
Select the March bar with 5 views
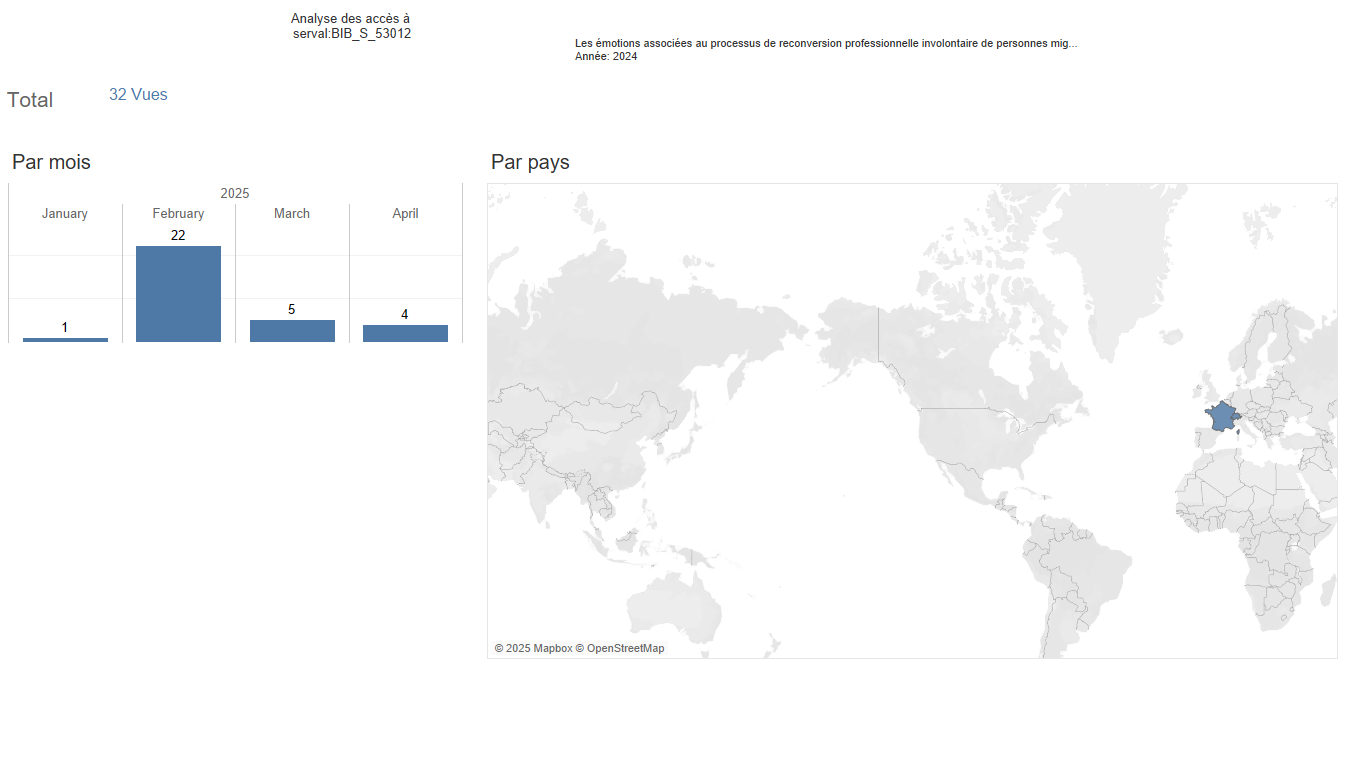point(292,331)
